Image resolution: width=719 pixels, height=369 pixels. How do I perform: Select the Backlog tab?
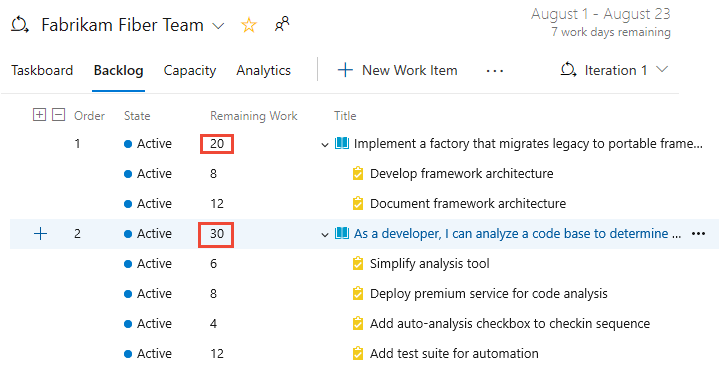pyautogui.click(x=118, y=70)
